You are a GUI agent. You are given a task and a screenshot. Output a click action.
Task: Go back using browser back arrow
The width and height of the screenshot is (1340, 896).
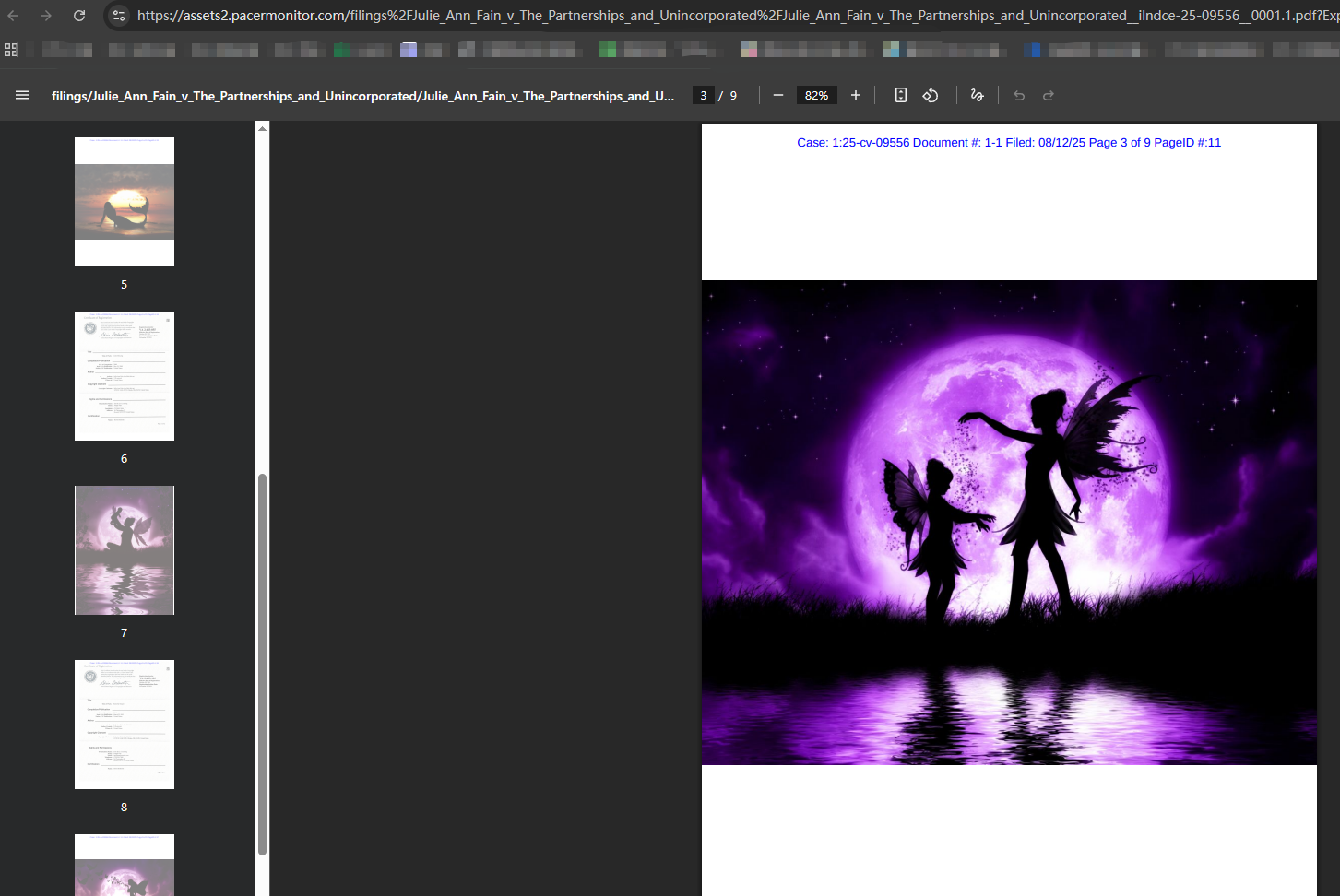click(14, 16)
